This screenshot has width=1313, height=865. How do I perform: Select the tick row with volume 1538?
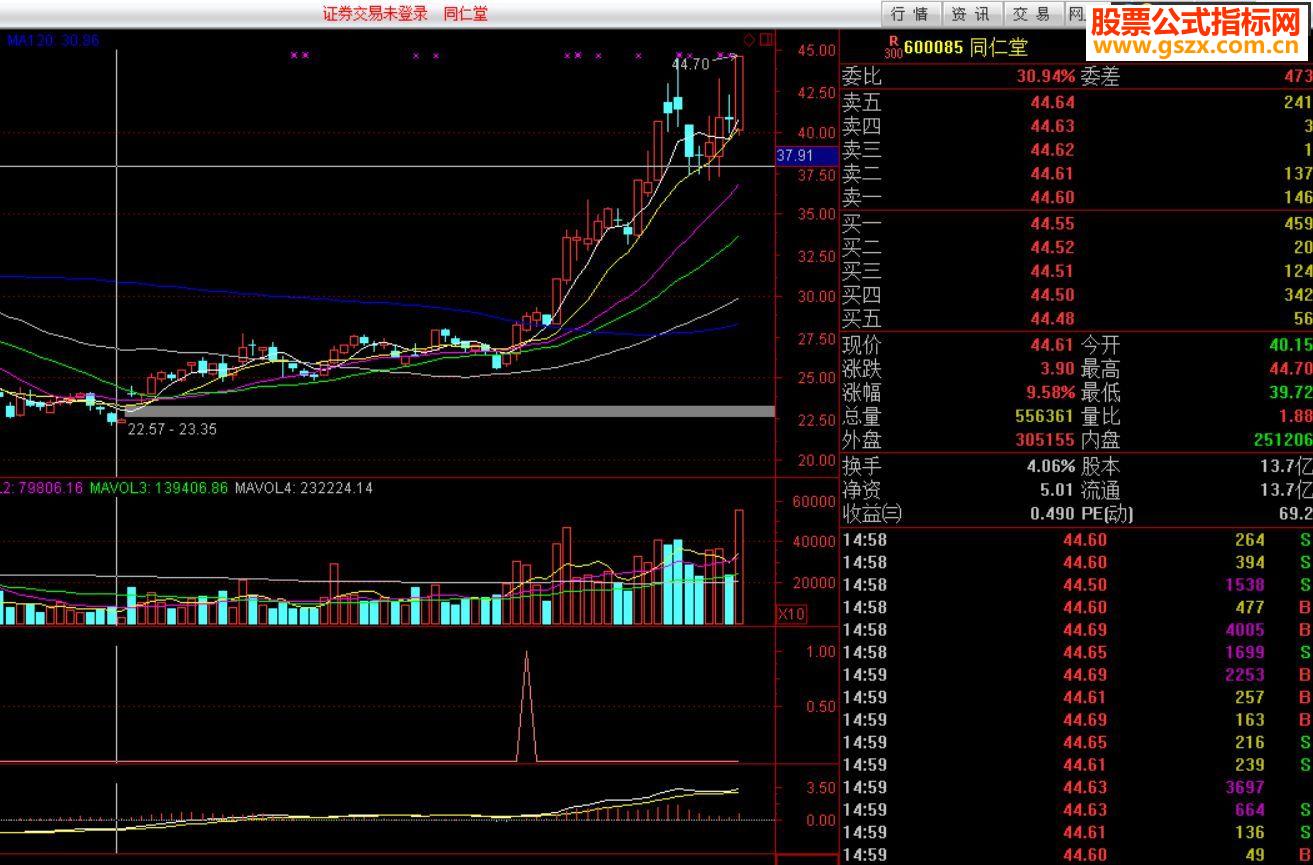point(1077,585)
